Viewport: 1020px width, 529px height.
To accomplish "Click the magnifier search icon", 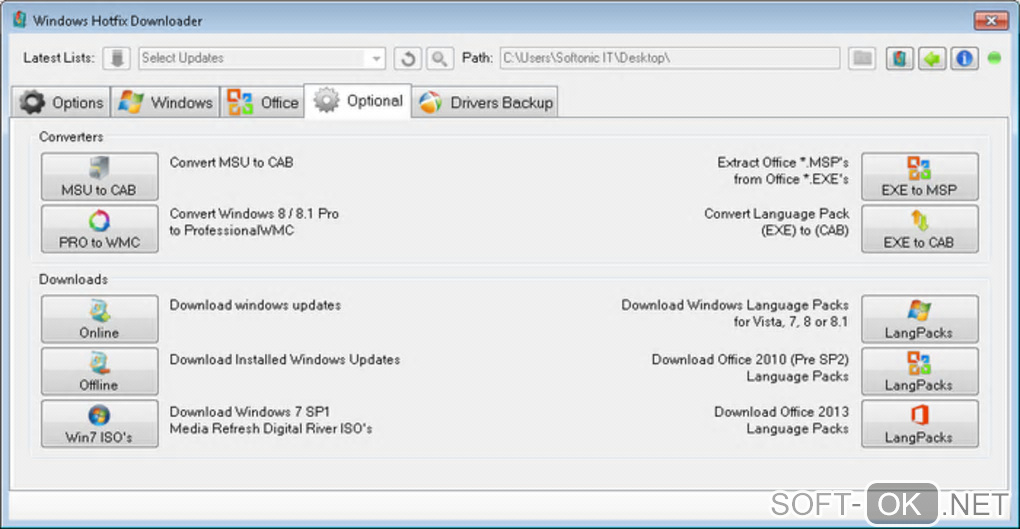I will point(440,59).
